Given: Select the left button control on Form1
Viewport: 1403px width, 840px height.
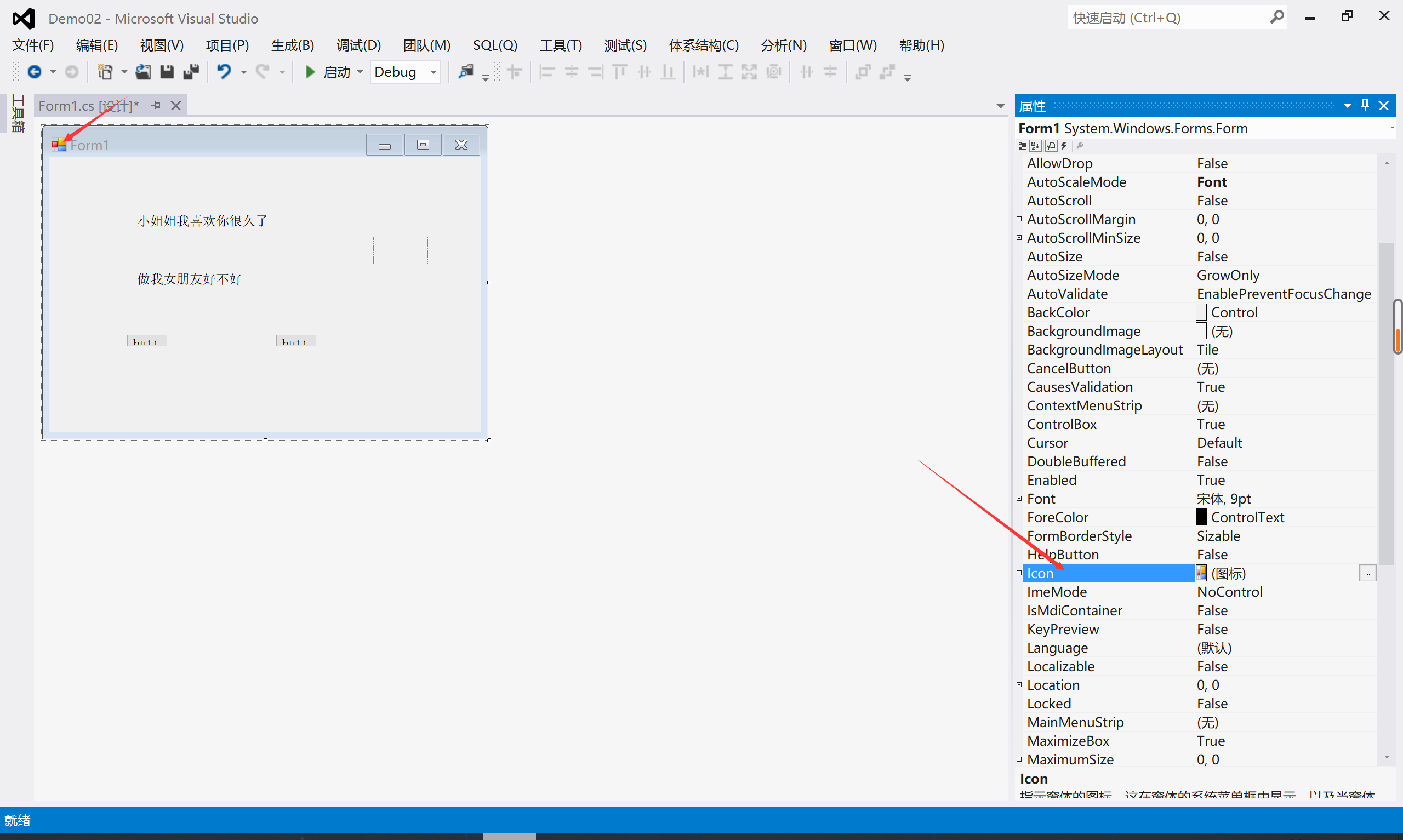Looking at the screenshot, I should (146, 340).
